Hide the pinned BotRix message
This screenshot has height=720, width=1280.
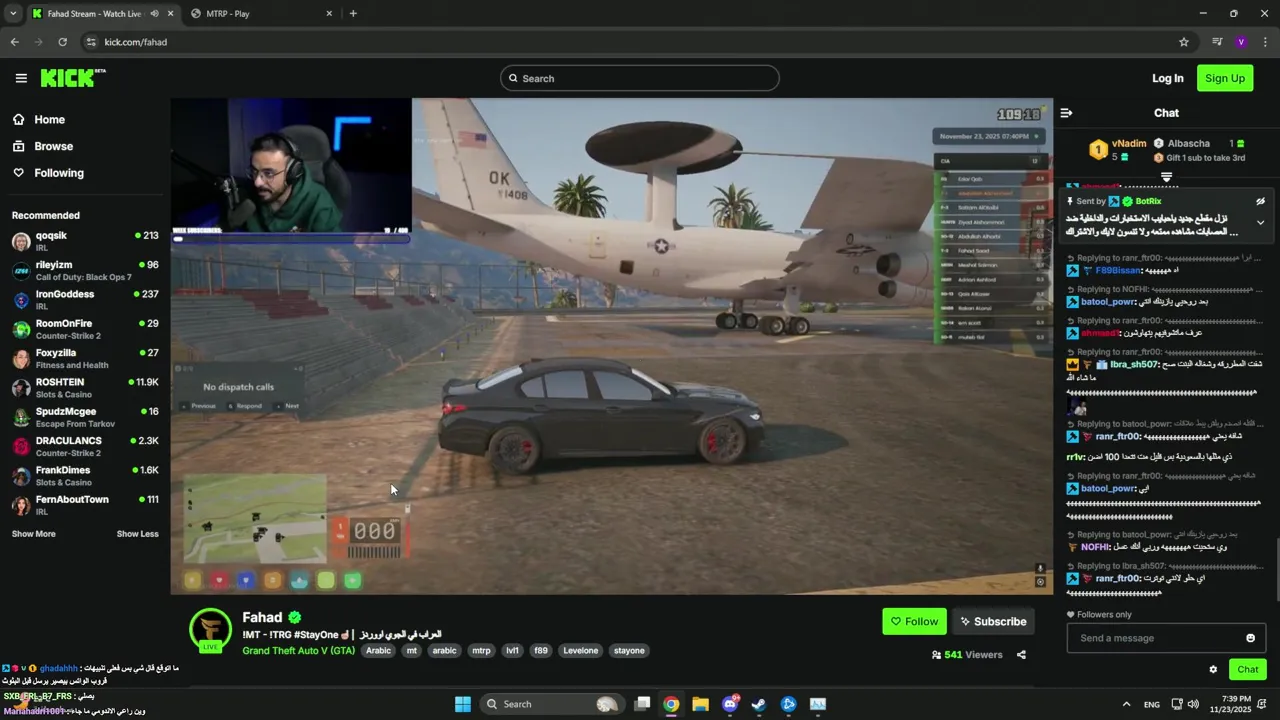coord(1260,201)
